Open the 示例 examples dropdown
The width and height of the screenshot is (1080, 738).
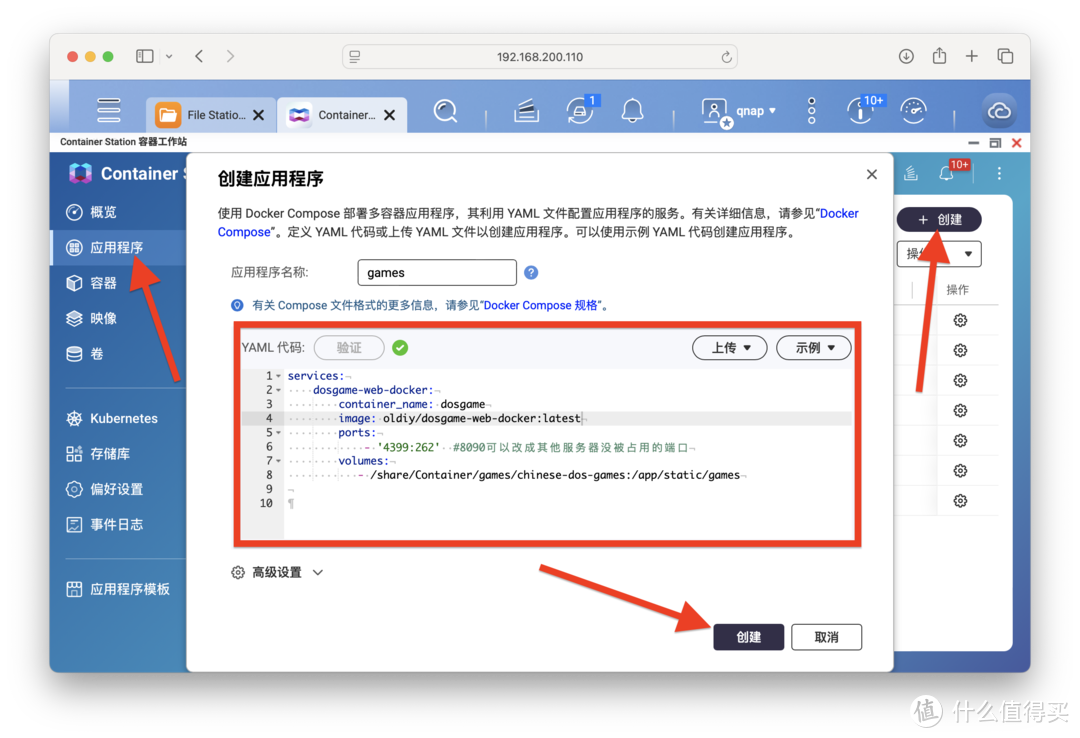813,347
